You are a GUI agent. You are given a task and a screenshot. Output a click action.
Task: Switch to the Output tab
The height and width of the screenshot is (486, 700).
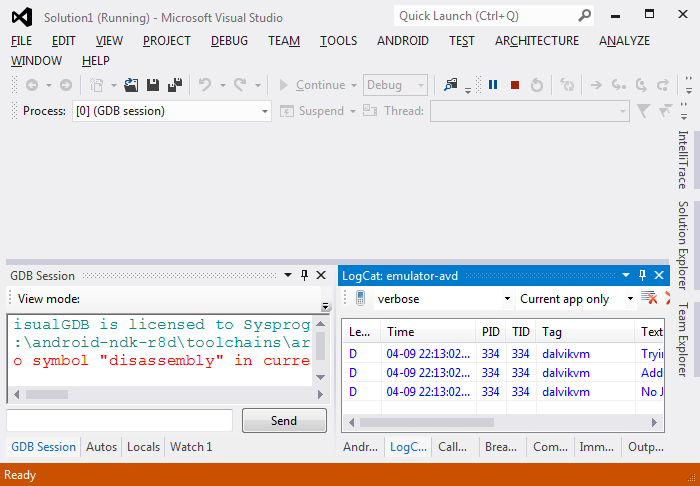pyautogui.click(x=646, y=447)
